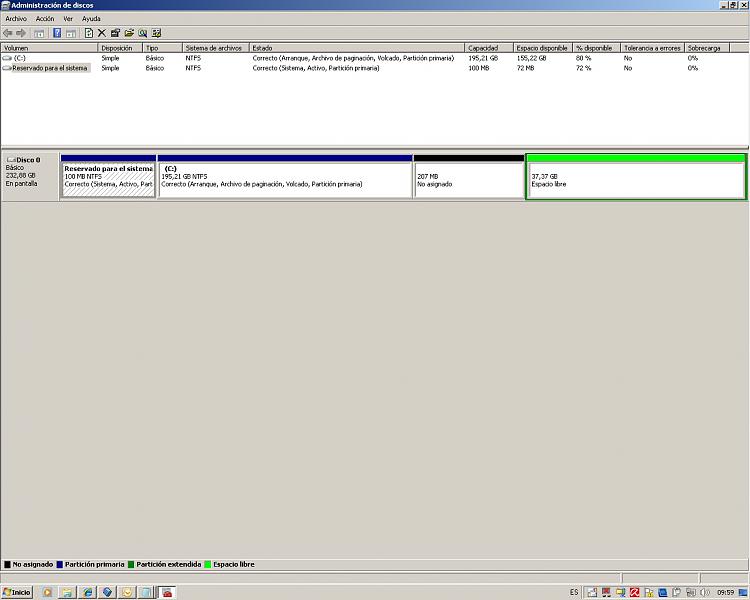Open the file explorer folder taskbar icon
Viewport: 750px width, 600px height.
pyautogui.click(x=67, y=592)
